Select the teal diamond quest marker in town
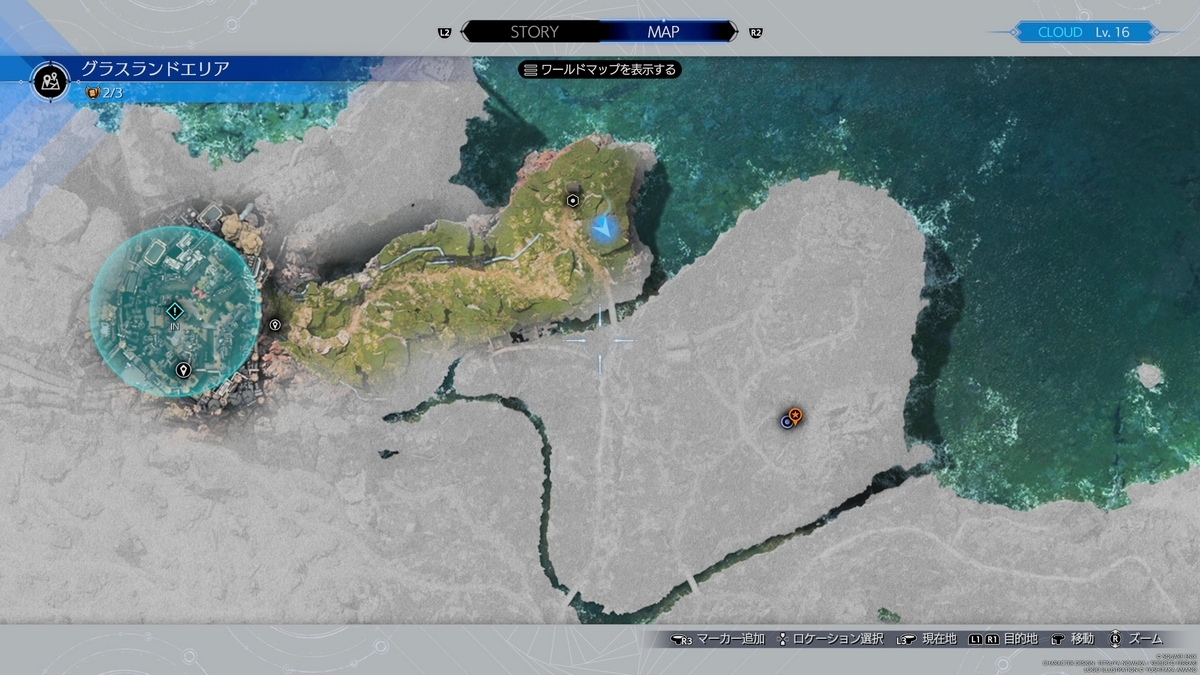Viewport: 1200px width, 675px height. point(175,311)
